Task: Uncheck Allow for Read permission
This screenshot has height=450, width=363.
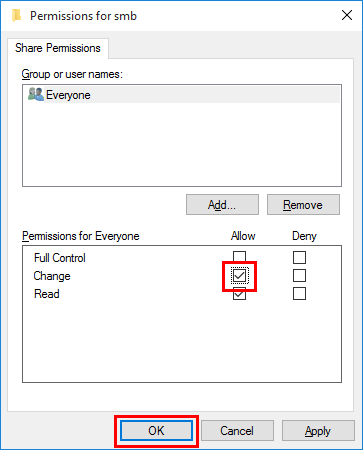Action: (x=239, y=294)
